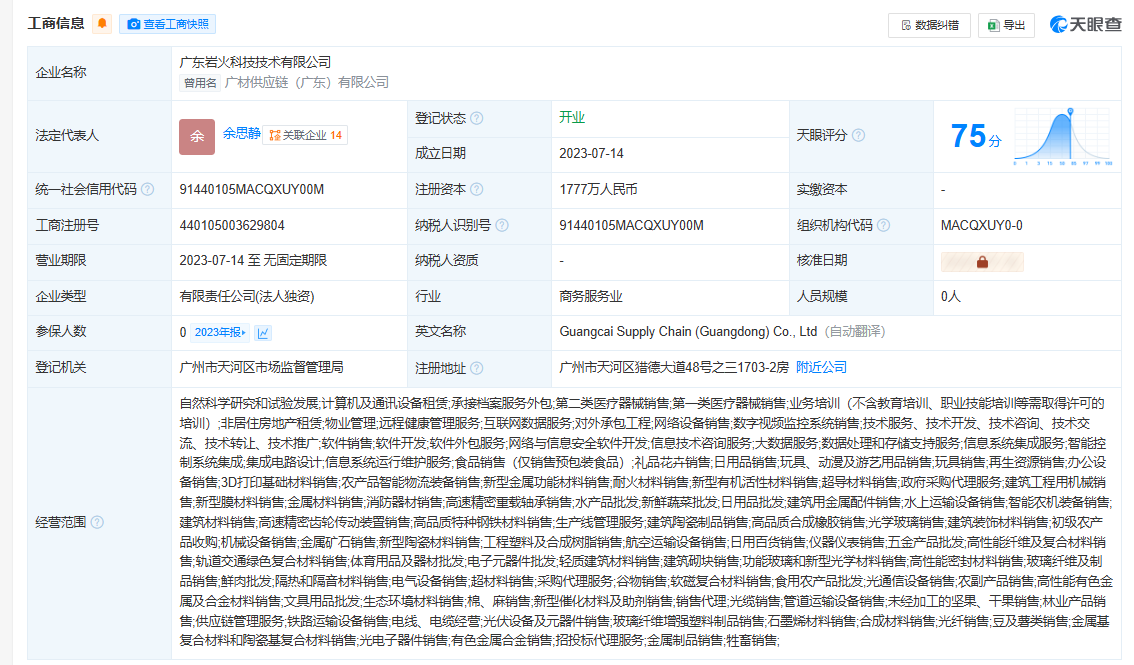The image size is (1134, 665).
Task: Click help icon next to 登记状态
Action: (x=477, y=119)
